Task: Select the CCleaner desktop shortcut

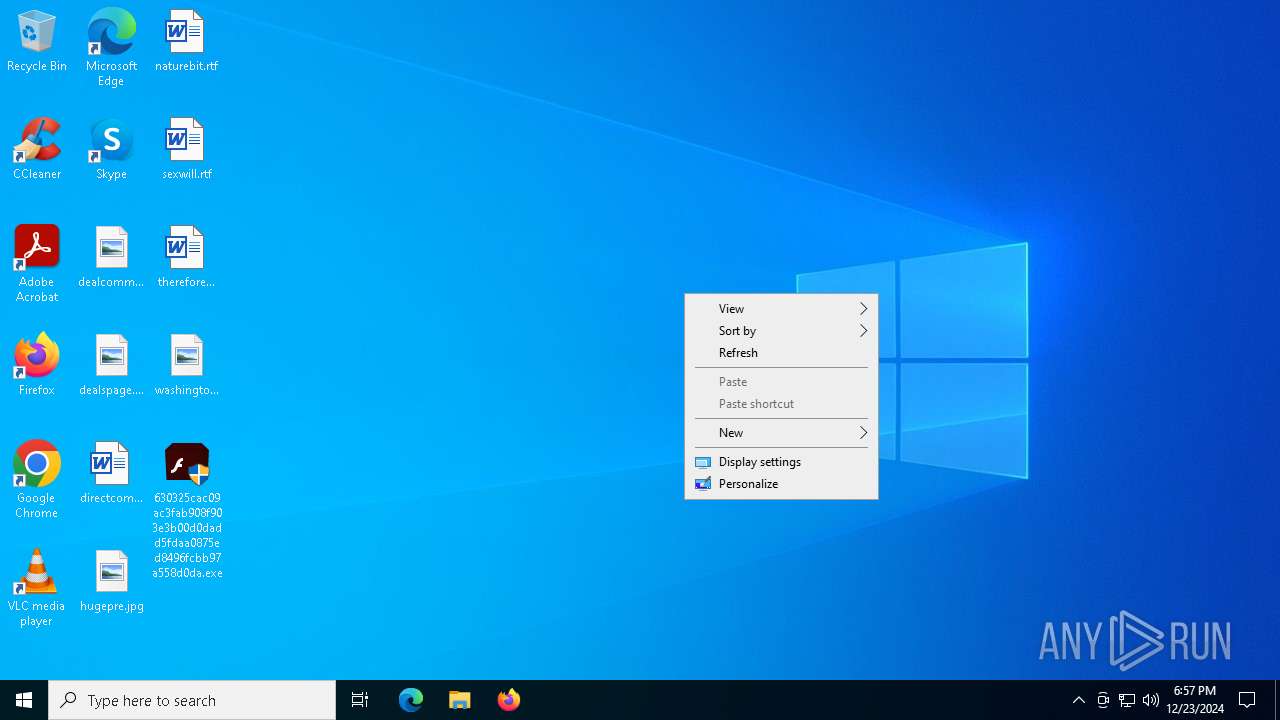Action: point(37,149)
